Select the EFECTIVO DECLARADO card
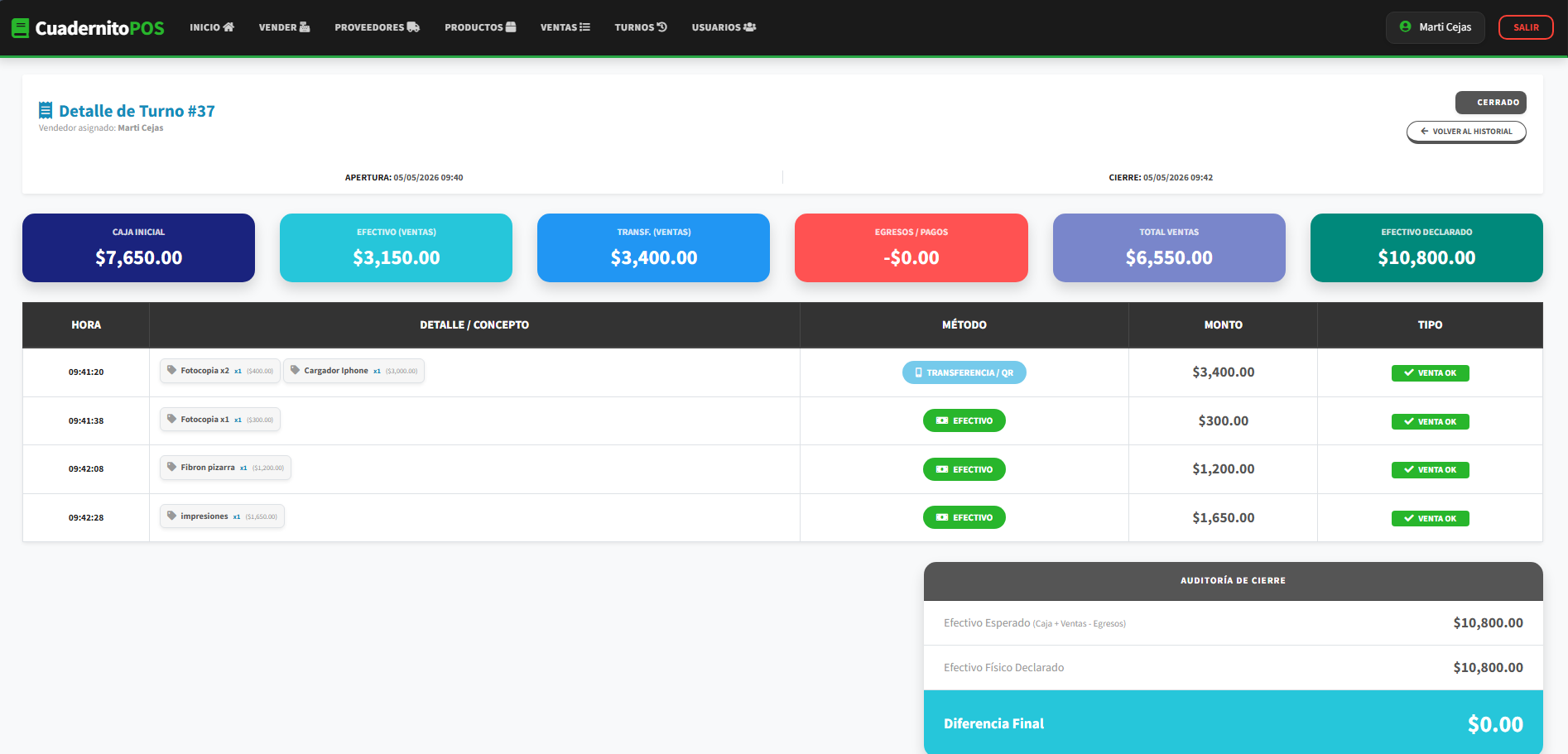The width and height of the screenshot is (1568, 754). pos(1426,247)
